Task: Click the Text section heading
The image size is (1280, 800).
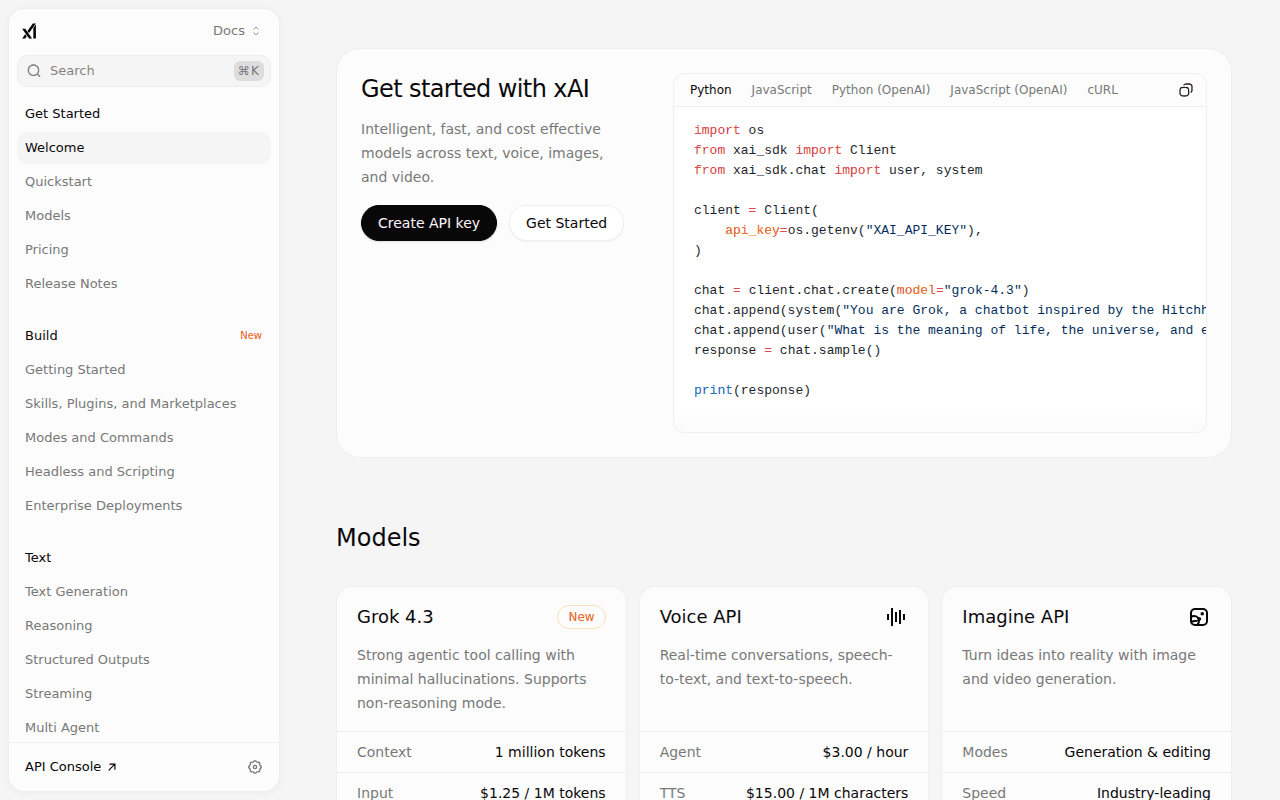Action: (x=38, y=558)
